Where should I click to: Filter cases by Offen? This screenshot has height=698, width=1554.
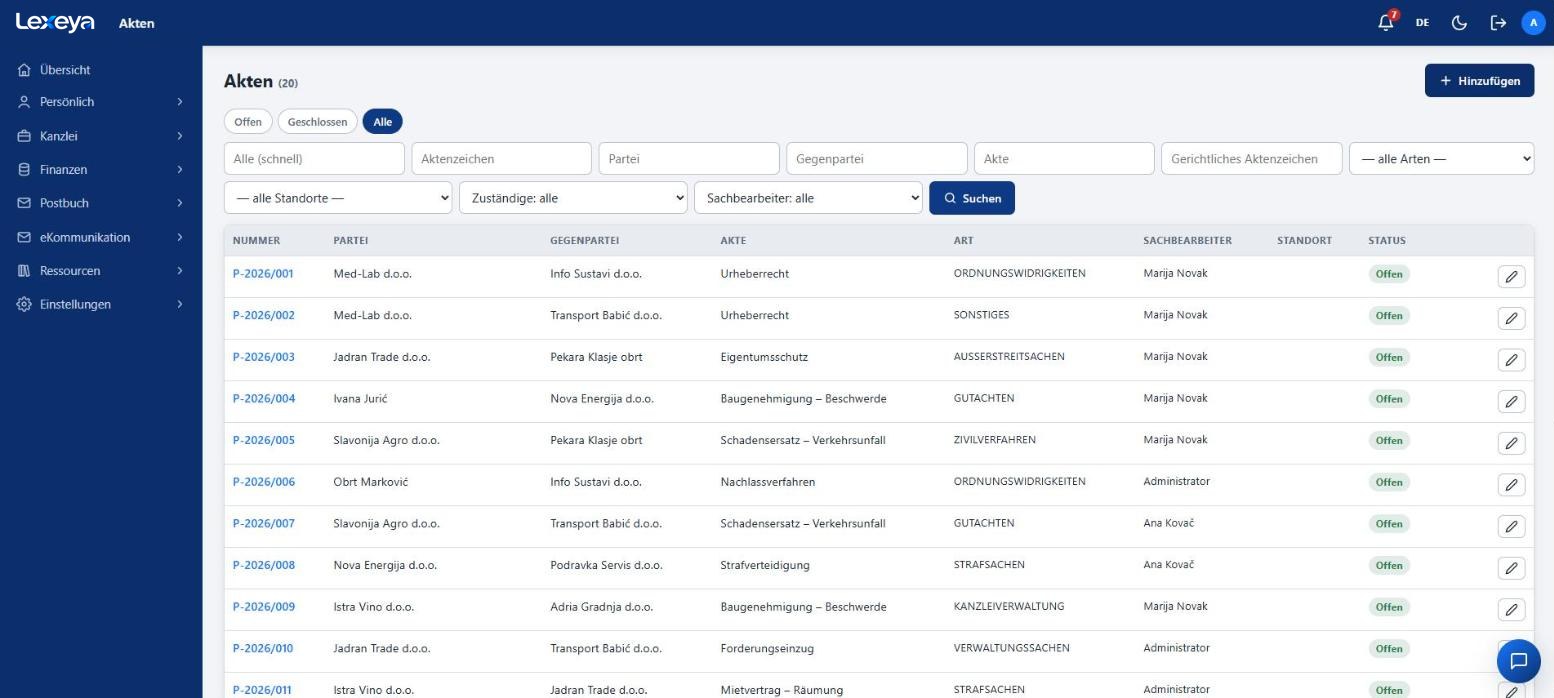[x=248, y=122]
